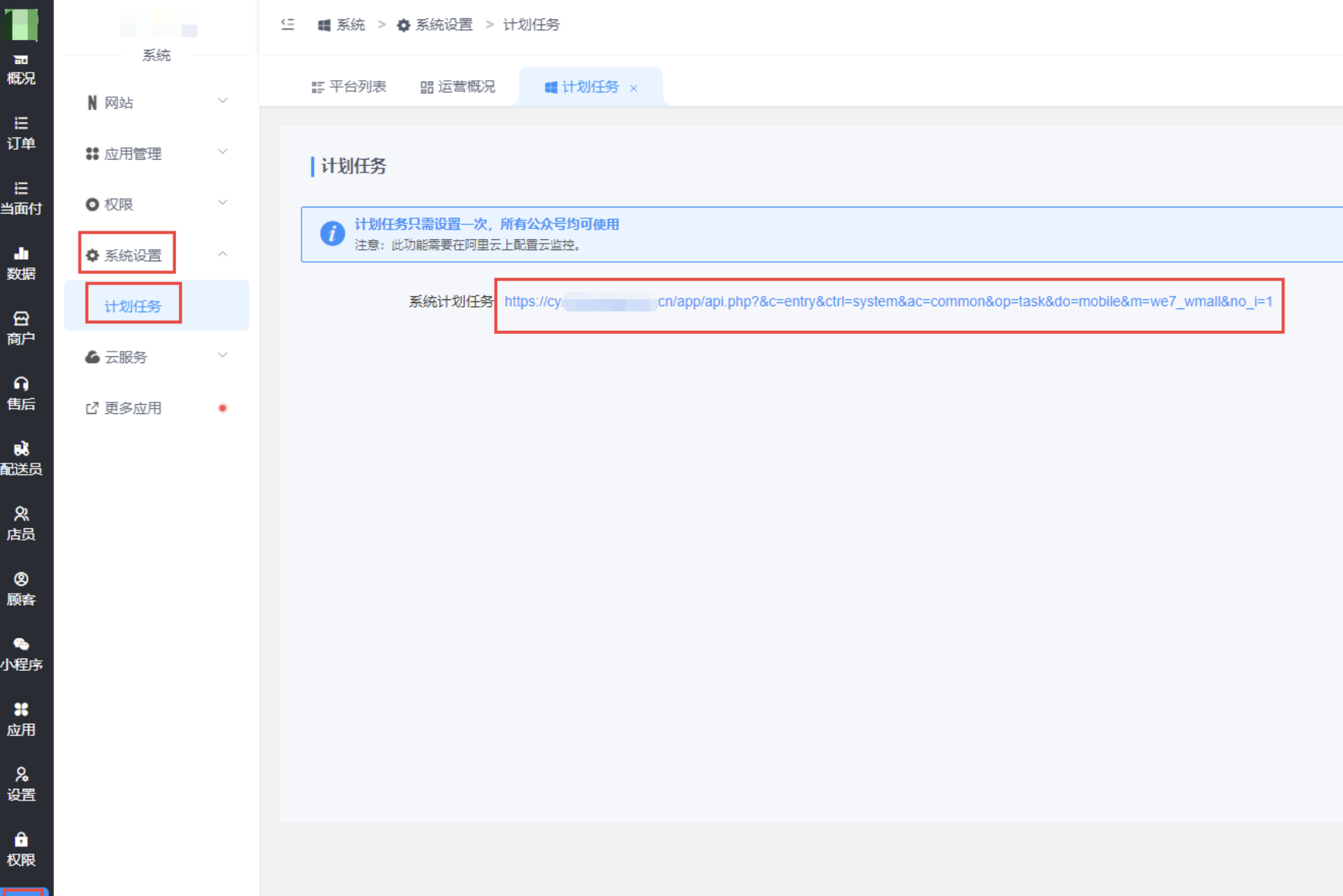Open the 更多应用 external link

pyautogui.click(x=157, y=407)
